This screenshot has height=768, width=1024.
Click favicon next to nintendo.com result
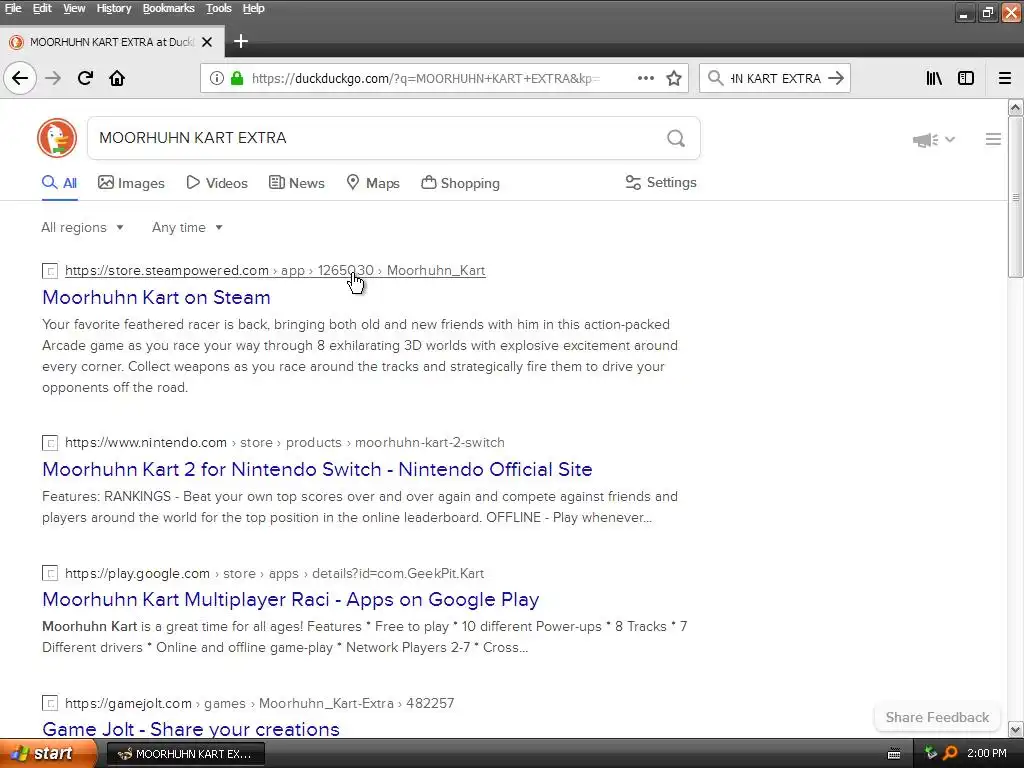[x=50, y=443]
